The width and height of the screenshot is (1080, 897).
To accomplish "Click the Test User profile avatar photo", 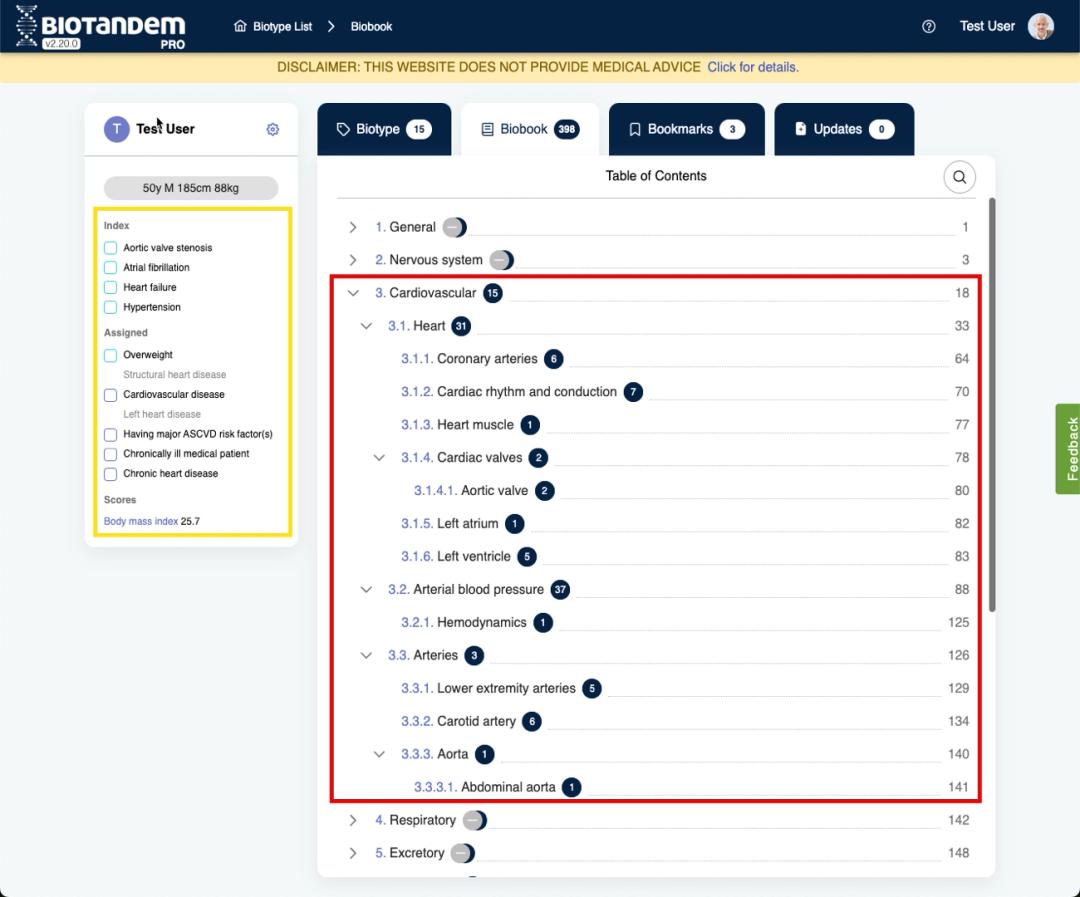I will coord(1041,27).
